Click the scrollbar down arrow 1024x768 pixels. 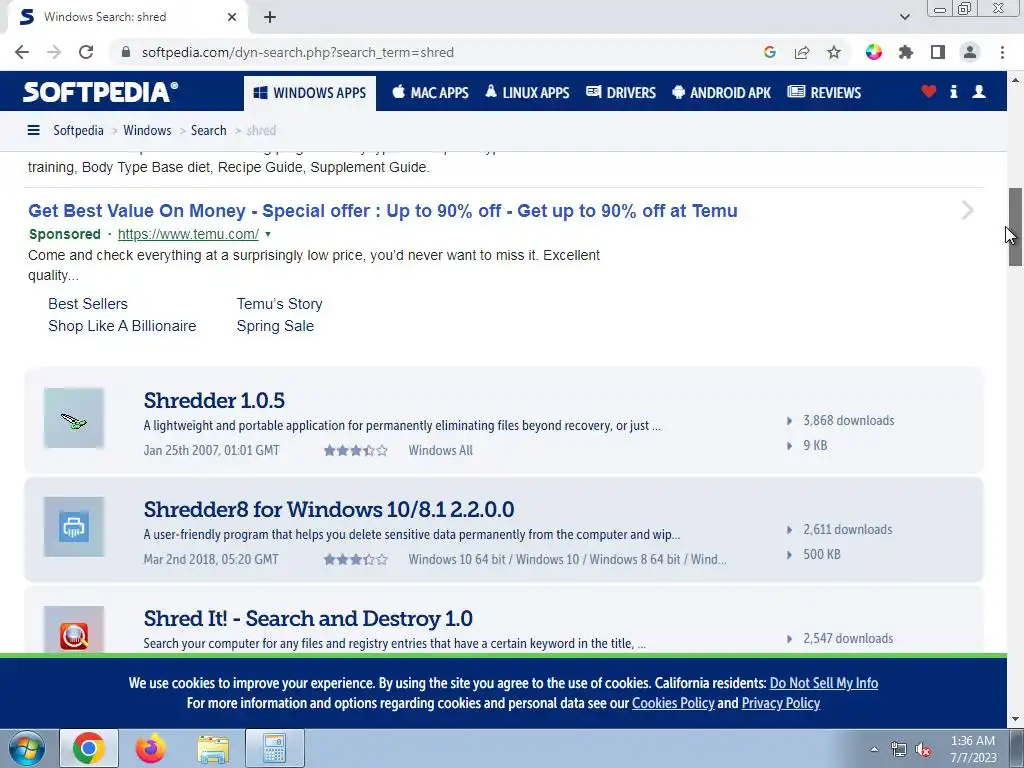1015,719
